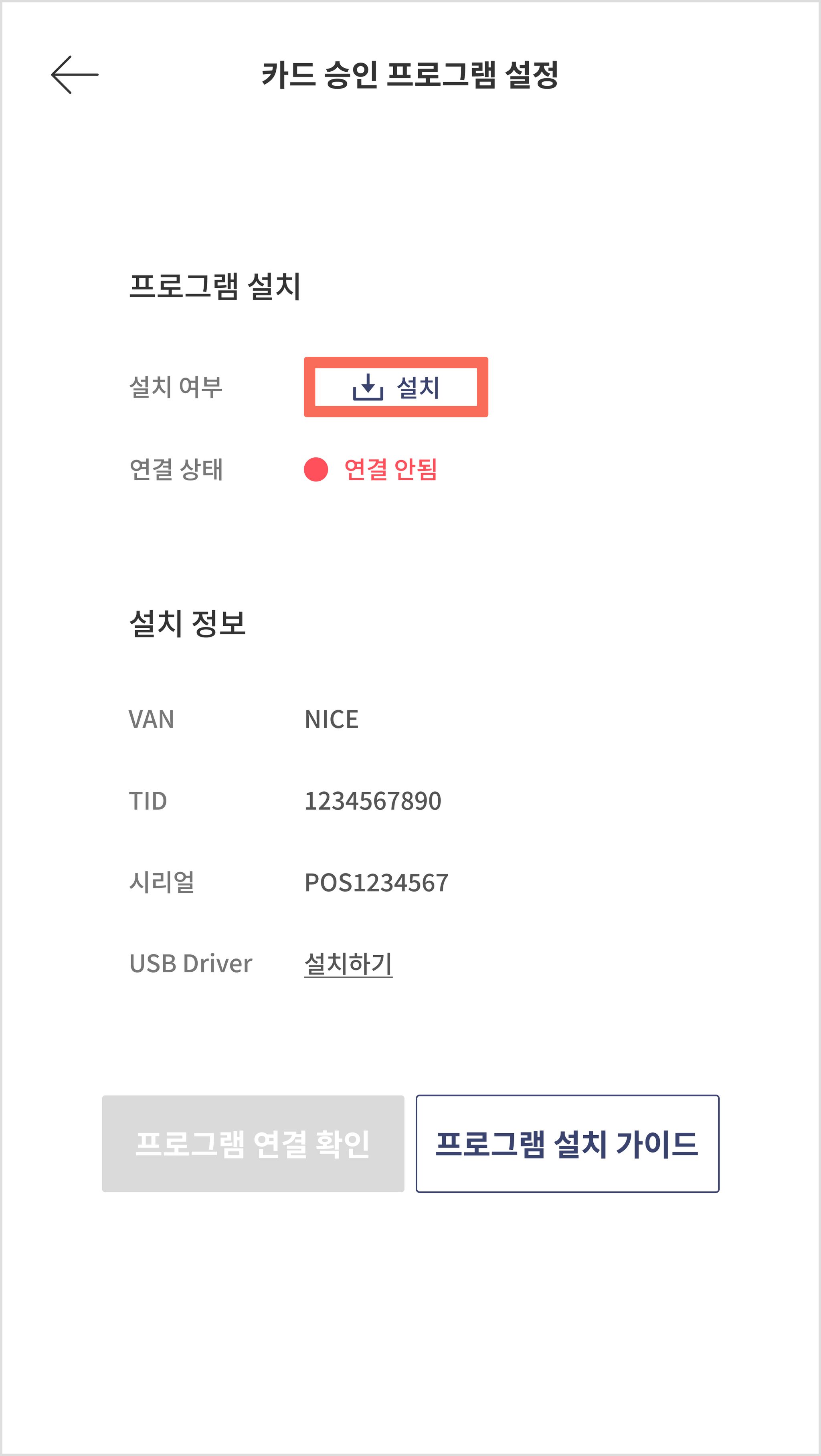This screenshot has width=821, height=1456.
Task: Click the 프로그램 연결 확인 button
Action: [x=253, y=1144]
